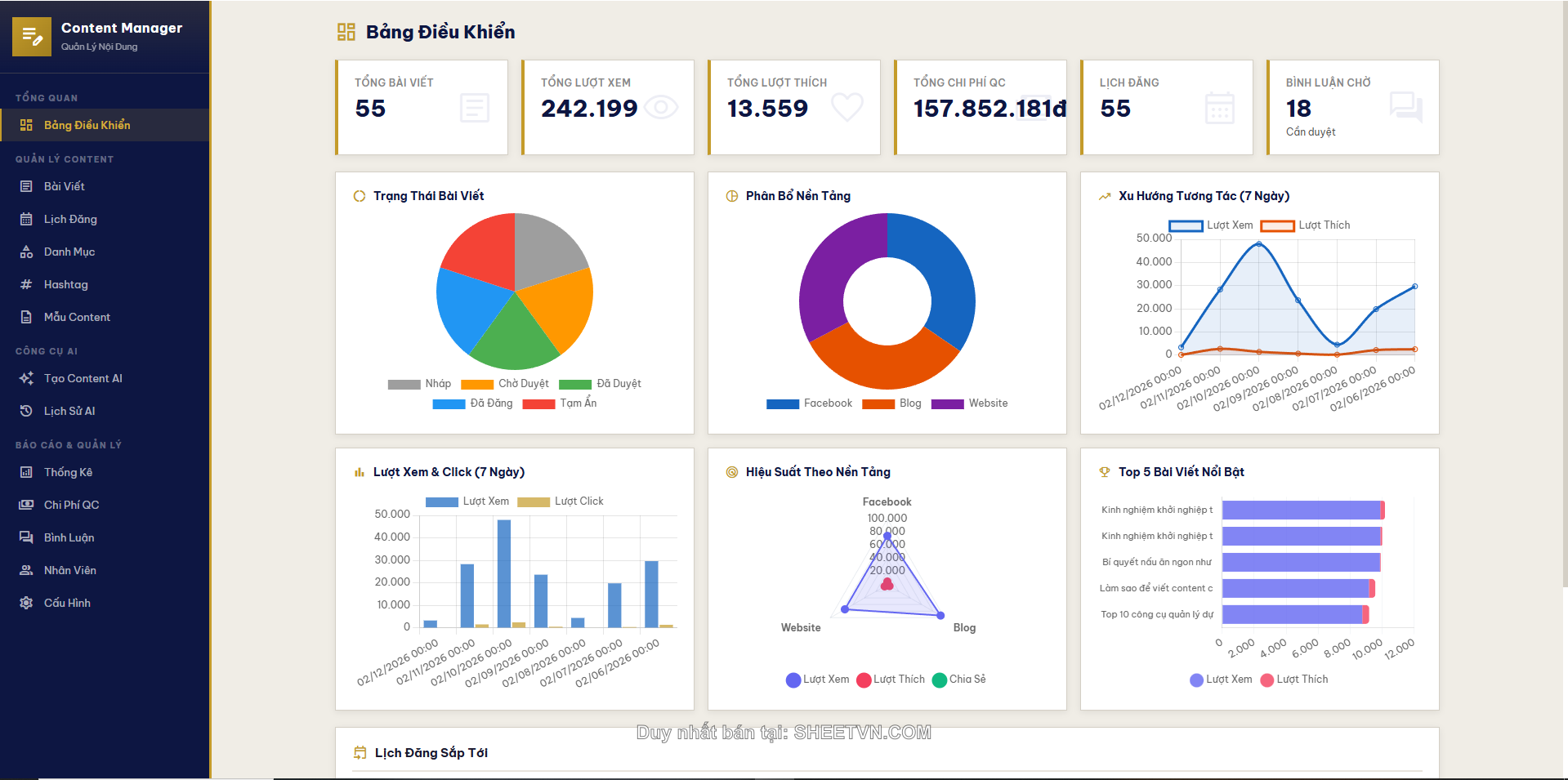Click the orange Blog color swatch in legend

[x=878, y=403]
